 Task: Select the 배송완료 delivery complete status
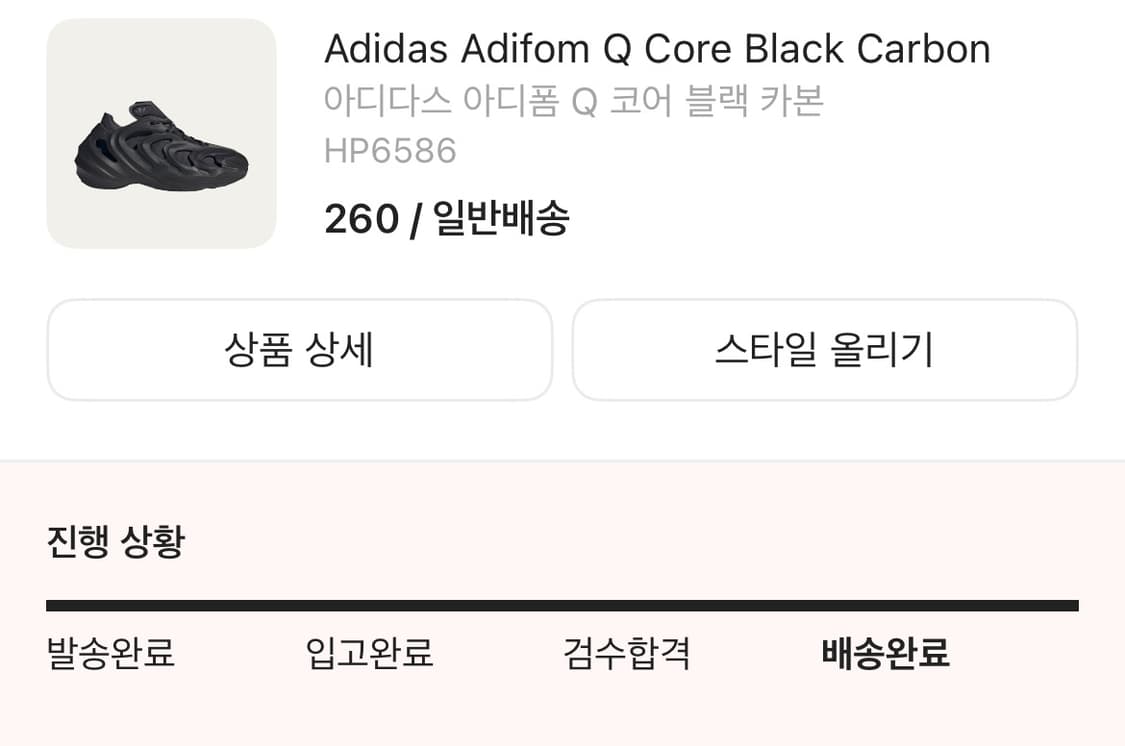point(886,653)
